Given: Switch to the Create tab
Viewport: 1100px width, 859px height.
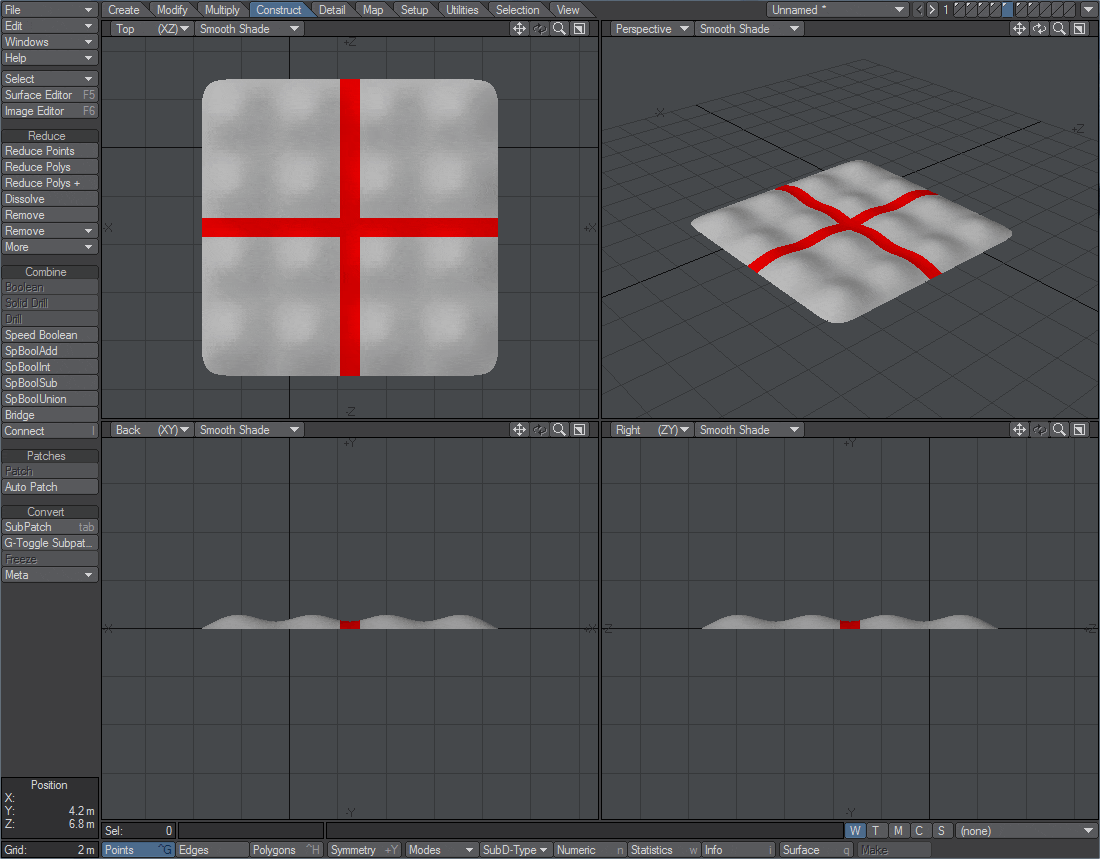Looking at the screenshot, I should coord(123,10).
